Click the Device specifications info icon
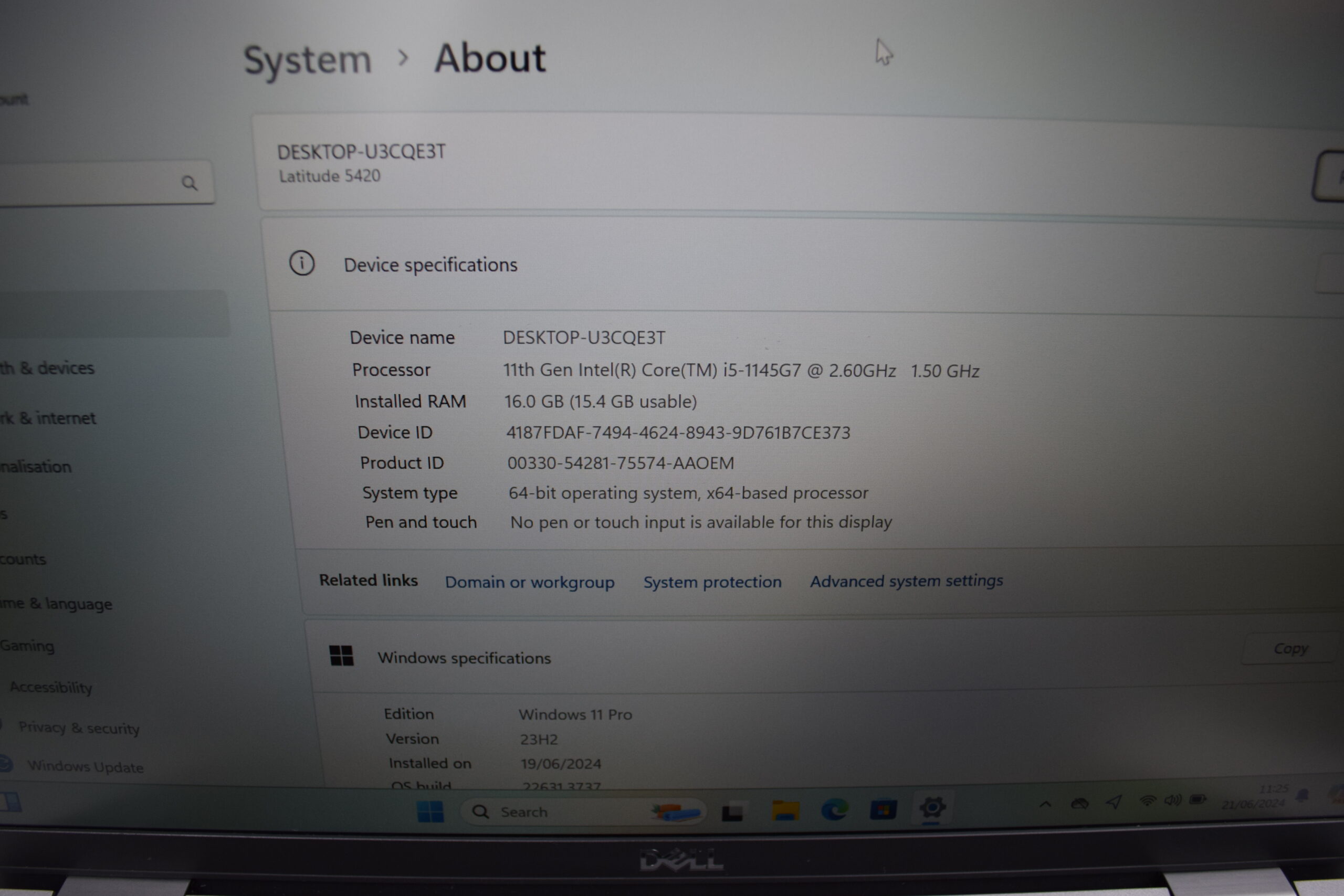Viewport: 1344px width, 896px height. pyautogui.click(x=302, y=263)
